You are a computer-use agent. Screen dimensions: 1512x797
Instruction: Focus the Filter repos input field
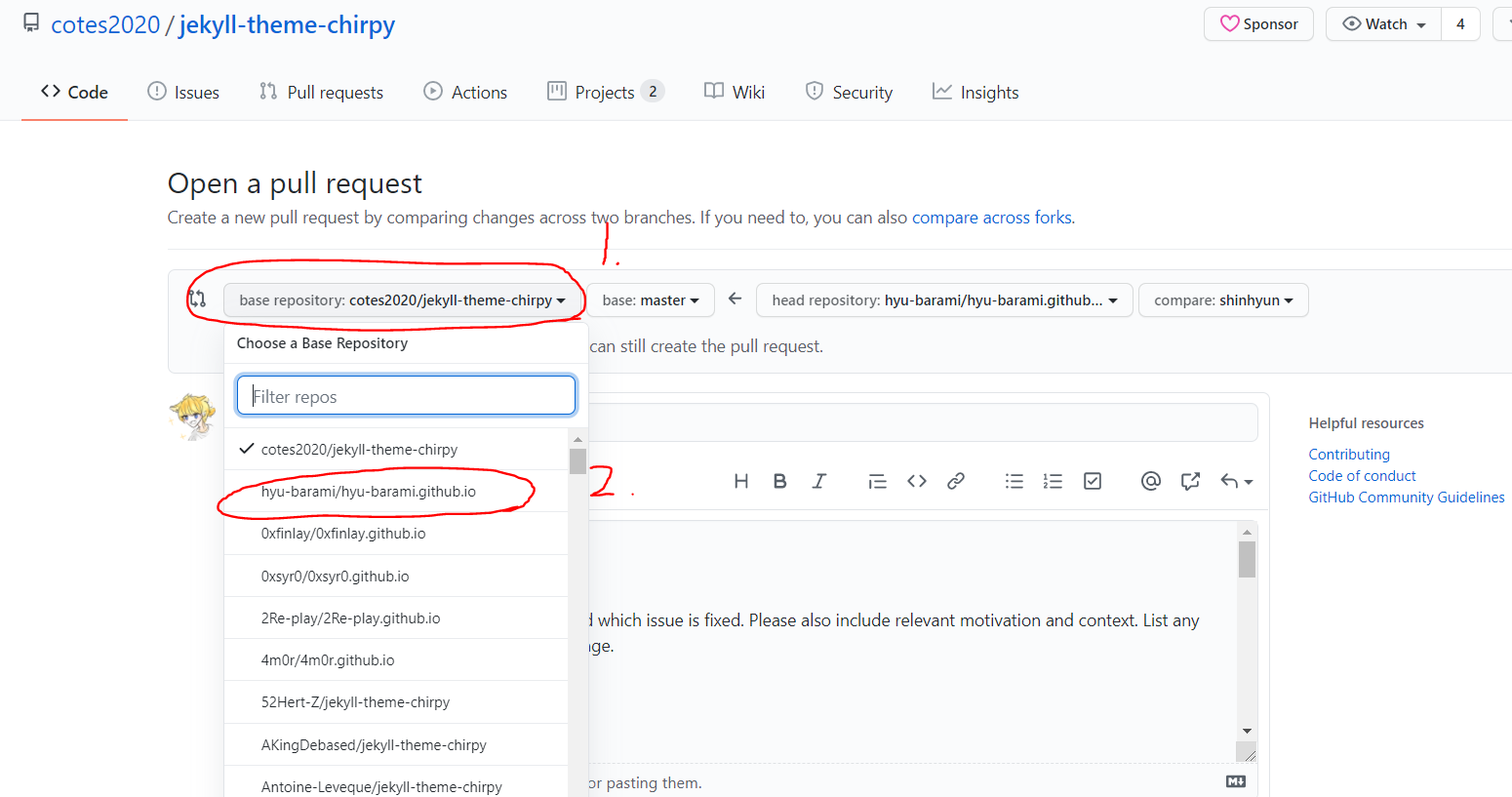tap(406, 396)
